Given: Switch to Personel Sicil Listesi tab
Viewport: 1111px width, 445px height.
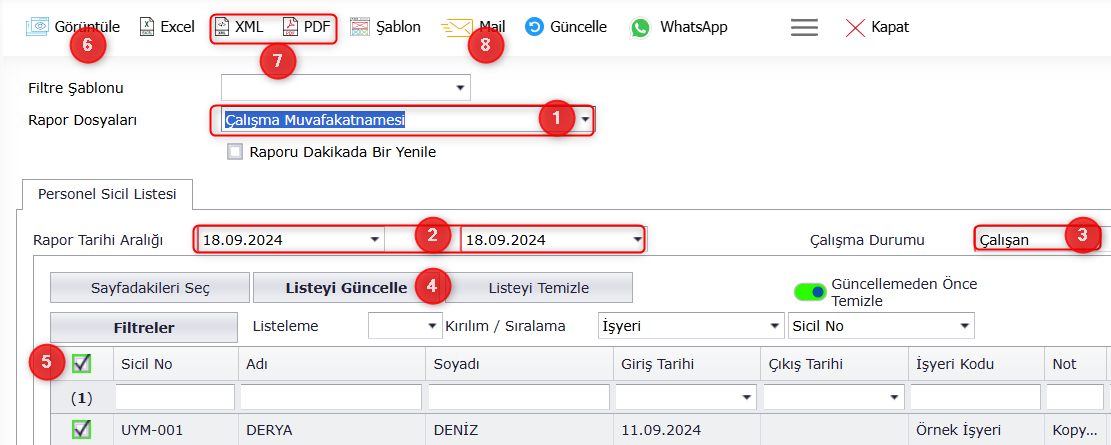Looking at the screenshot, I should [107, 194].
